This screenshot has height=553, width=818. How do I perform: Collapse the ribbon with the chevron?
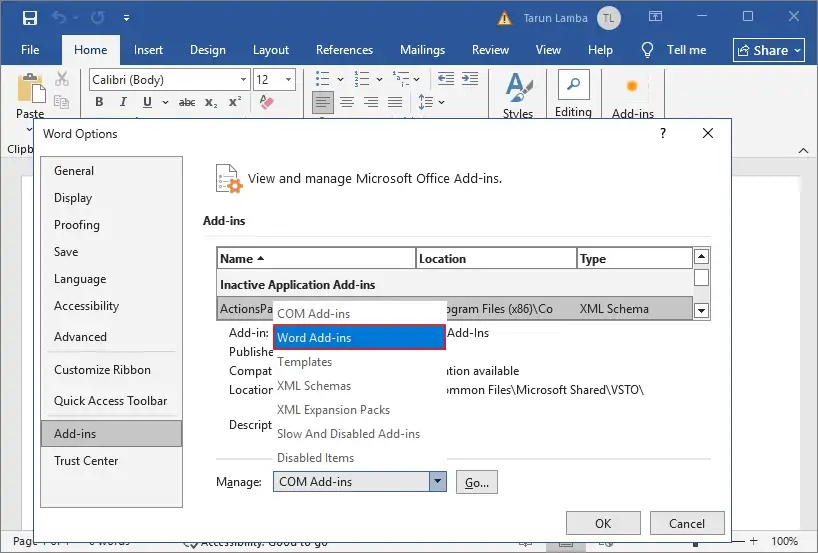(x=803, y=151)
